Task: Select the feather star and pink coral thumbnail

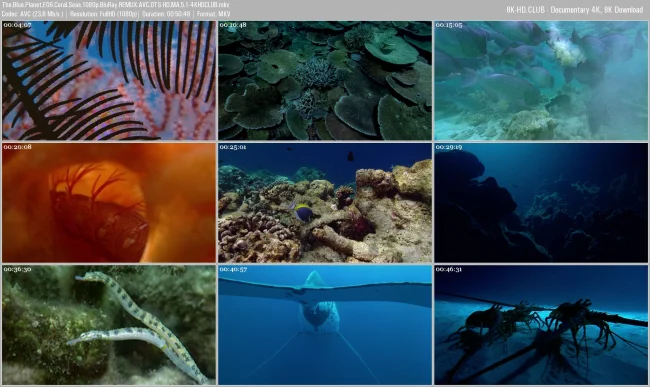Action: point(109,80)
